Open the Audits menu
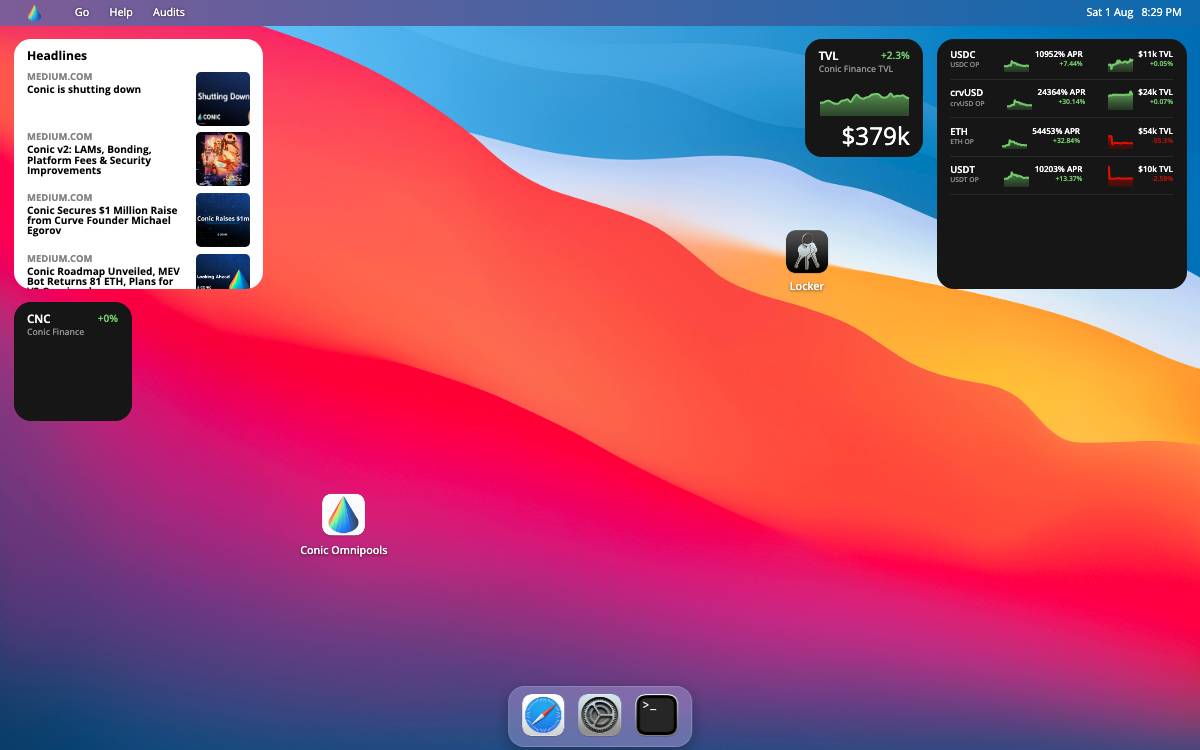The height and width of the screenshot is (750, 1200). coord(169,12)
